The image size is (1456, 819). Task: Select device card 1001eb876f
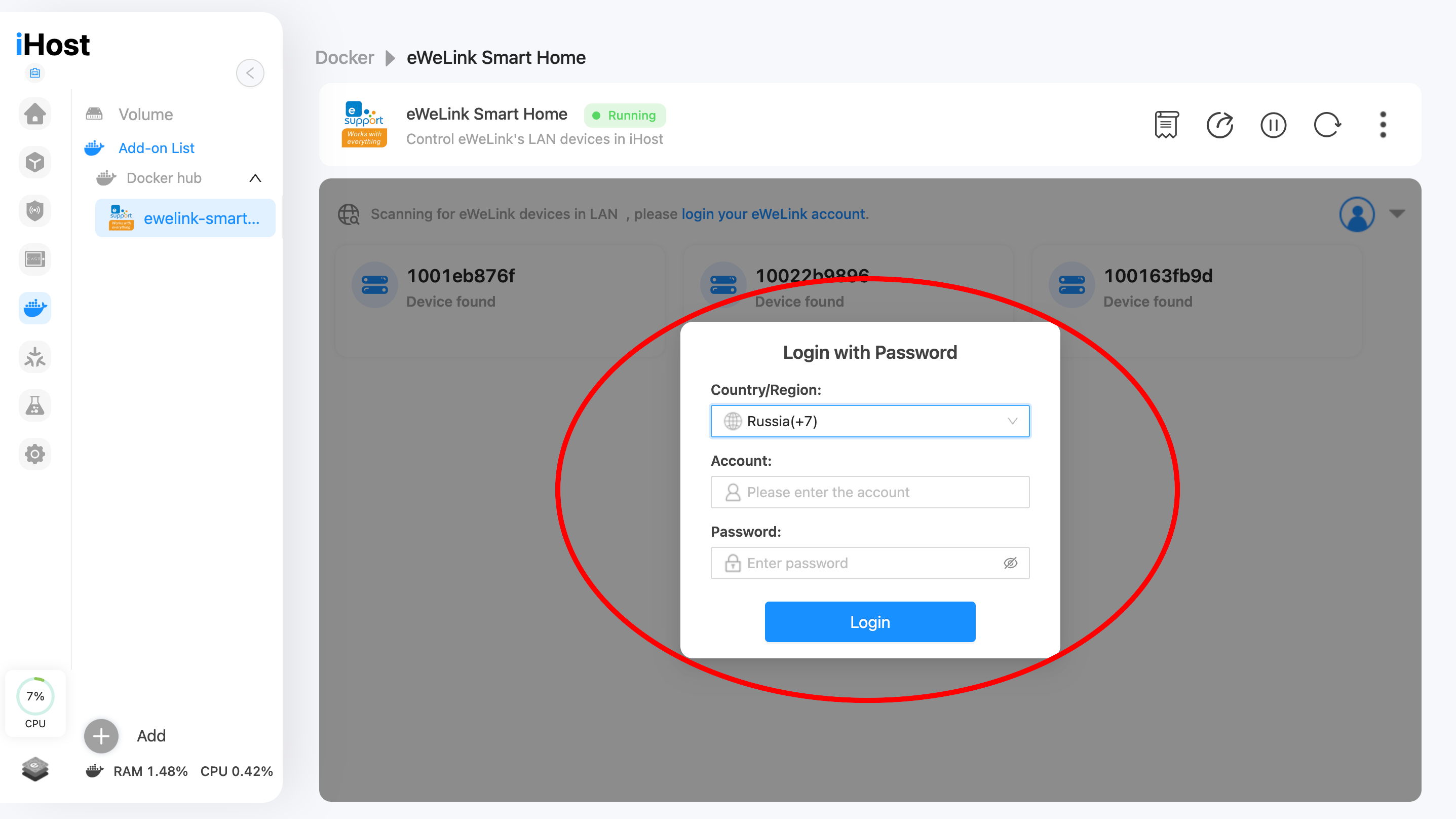pyautogui.click(x=500, y=301)
